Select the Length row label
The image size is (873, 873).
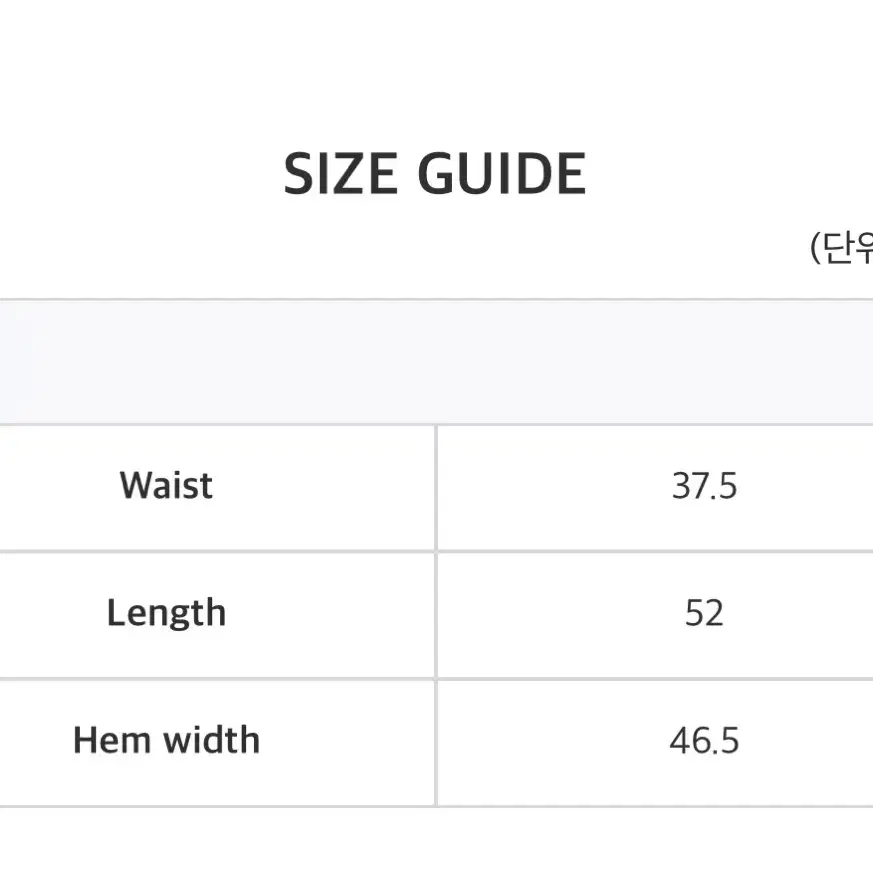[166, 613]
